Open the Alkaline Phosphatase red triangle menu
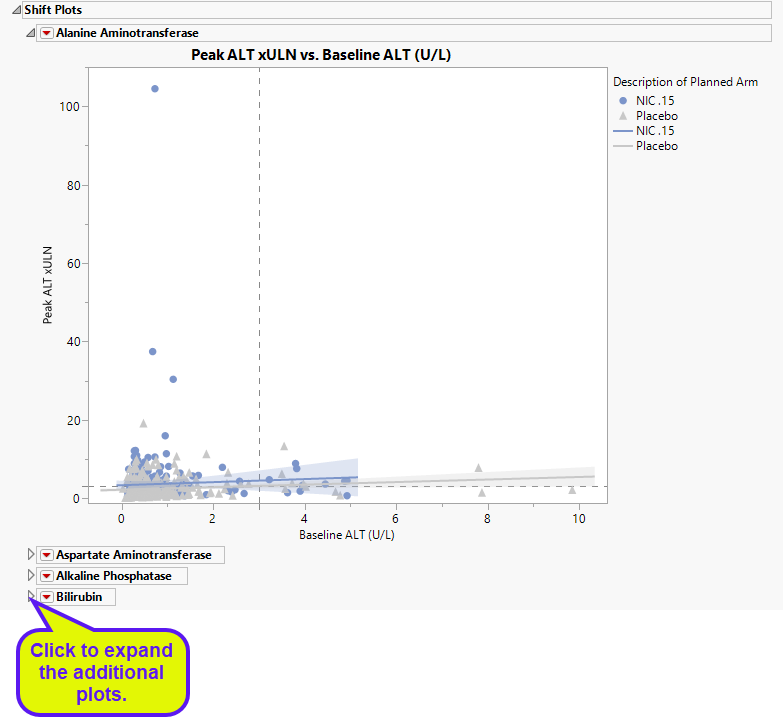Screen dimensions: 783x719 click(46, 576)
